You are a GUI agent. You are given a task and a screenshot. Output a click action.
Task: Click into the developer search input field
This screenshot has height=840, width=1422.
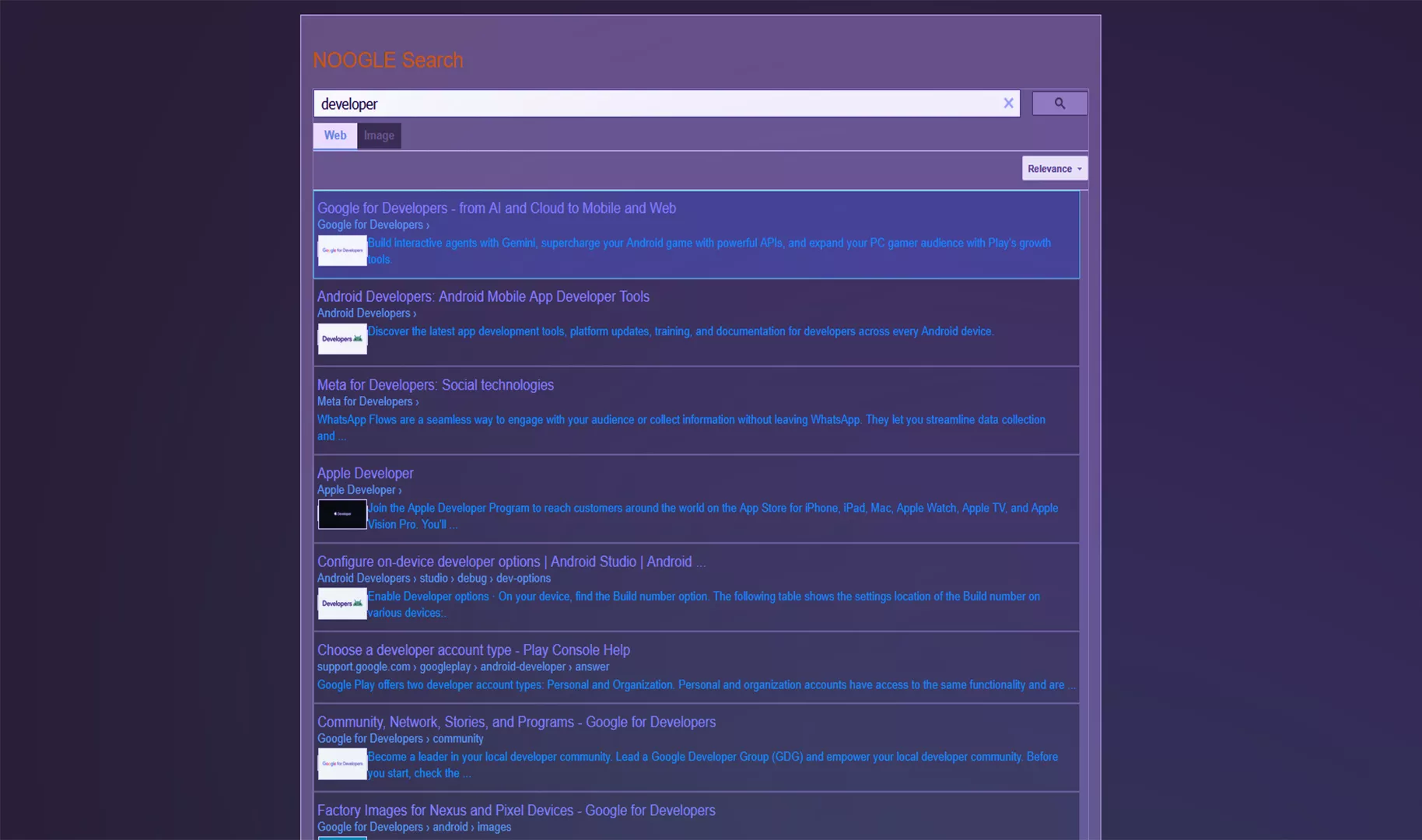tap(653, 104)
